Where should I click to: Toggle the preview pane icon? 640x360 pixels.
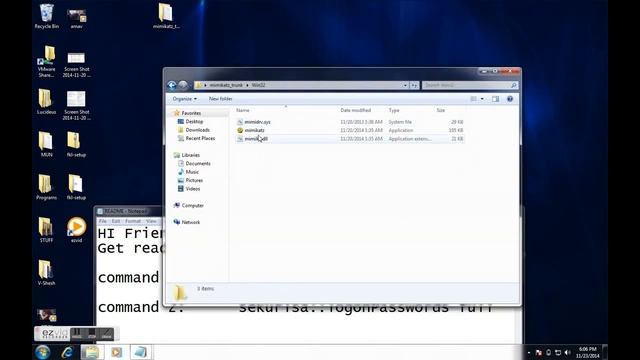tap(496, 99)
